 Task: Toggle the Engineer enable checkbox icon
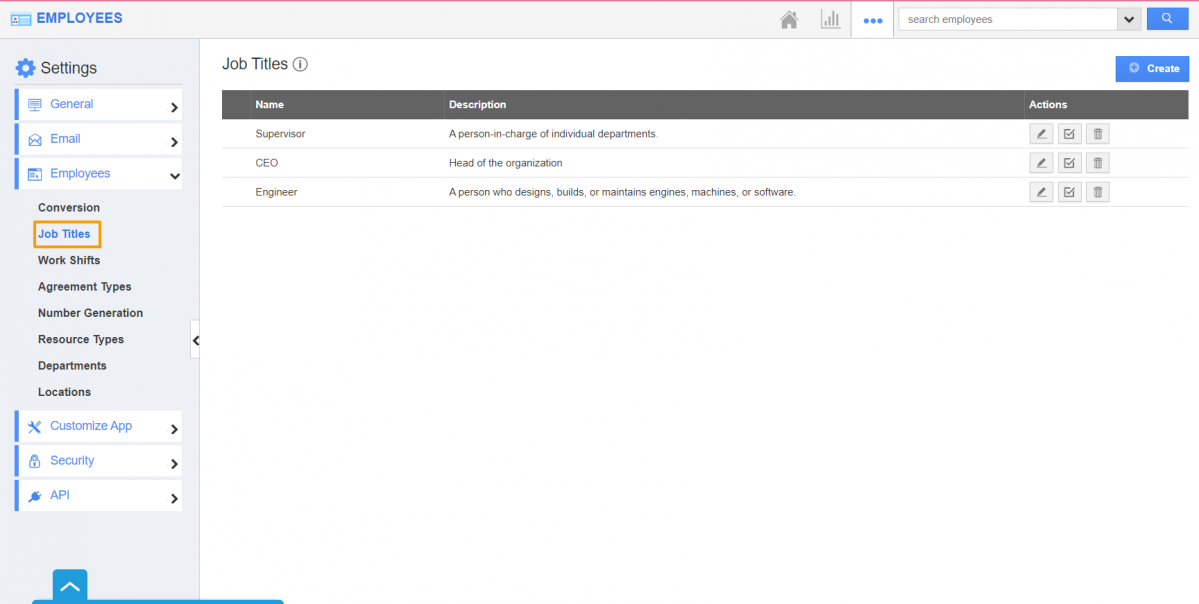pyautogui.click(x=1069, y=192)
